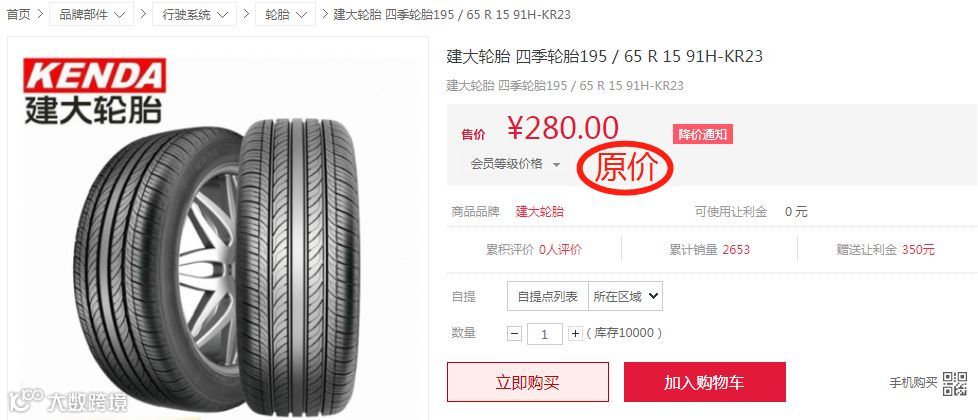Click the 自提点列表 button
This screenshot has width=978, height=420.
(x=548, y=296)
